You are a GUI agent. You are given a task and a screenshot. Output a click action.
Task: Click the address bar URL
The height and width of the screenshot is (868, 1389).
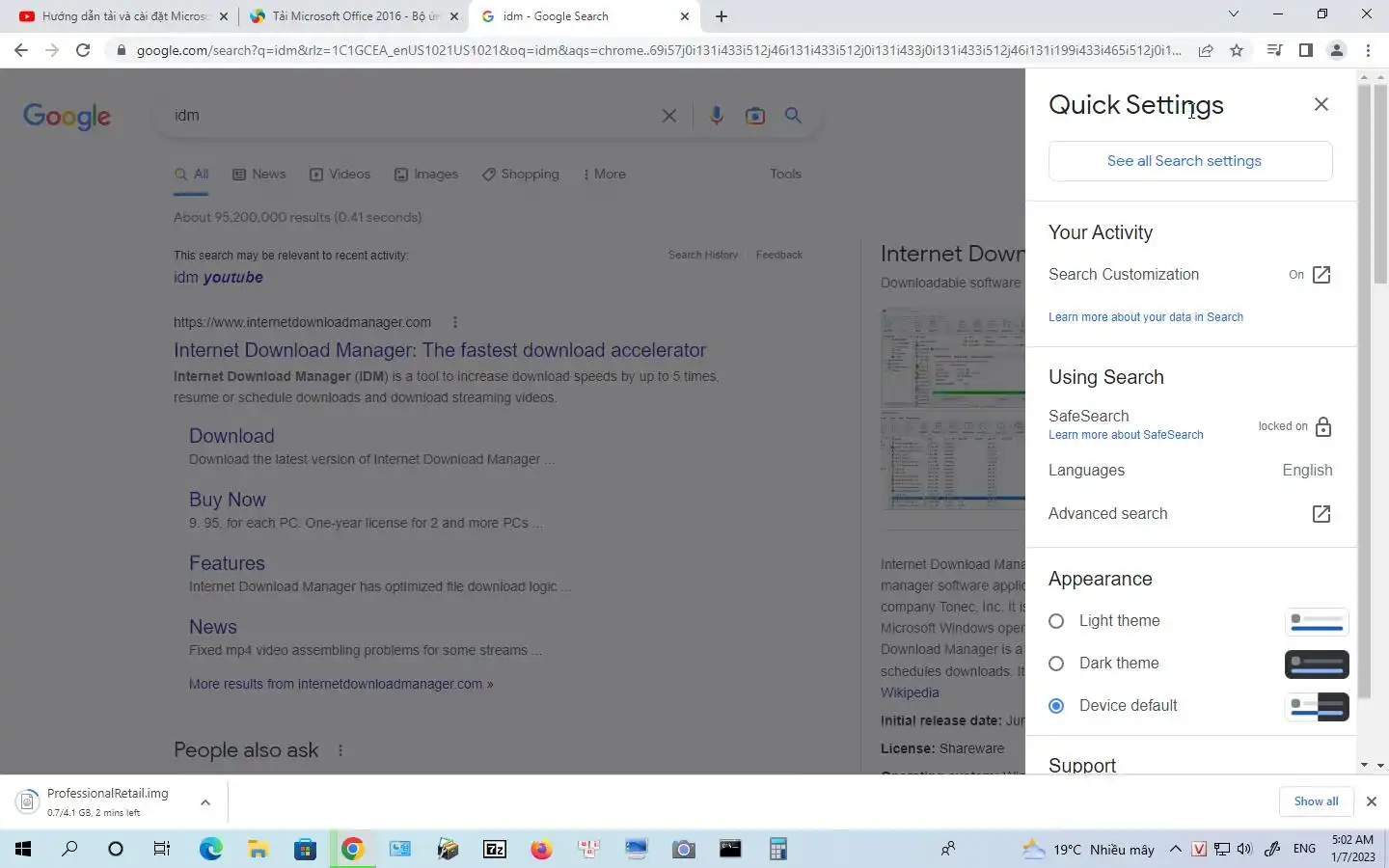(x=658, y=50)
